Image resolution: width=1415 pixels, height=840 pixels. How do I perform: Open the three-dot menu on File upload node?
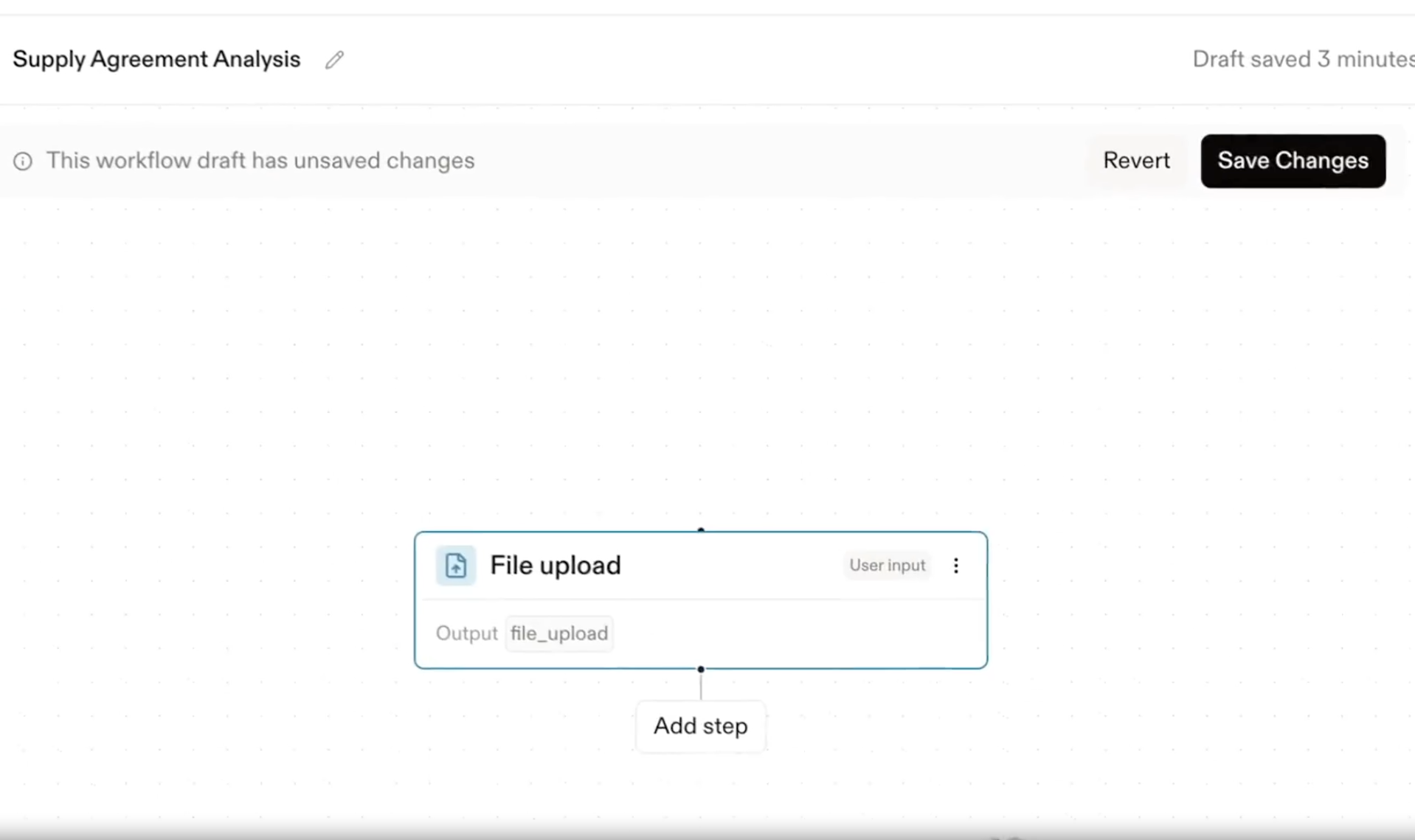[x=955, y=566]
